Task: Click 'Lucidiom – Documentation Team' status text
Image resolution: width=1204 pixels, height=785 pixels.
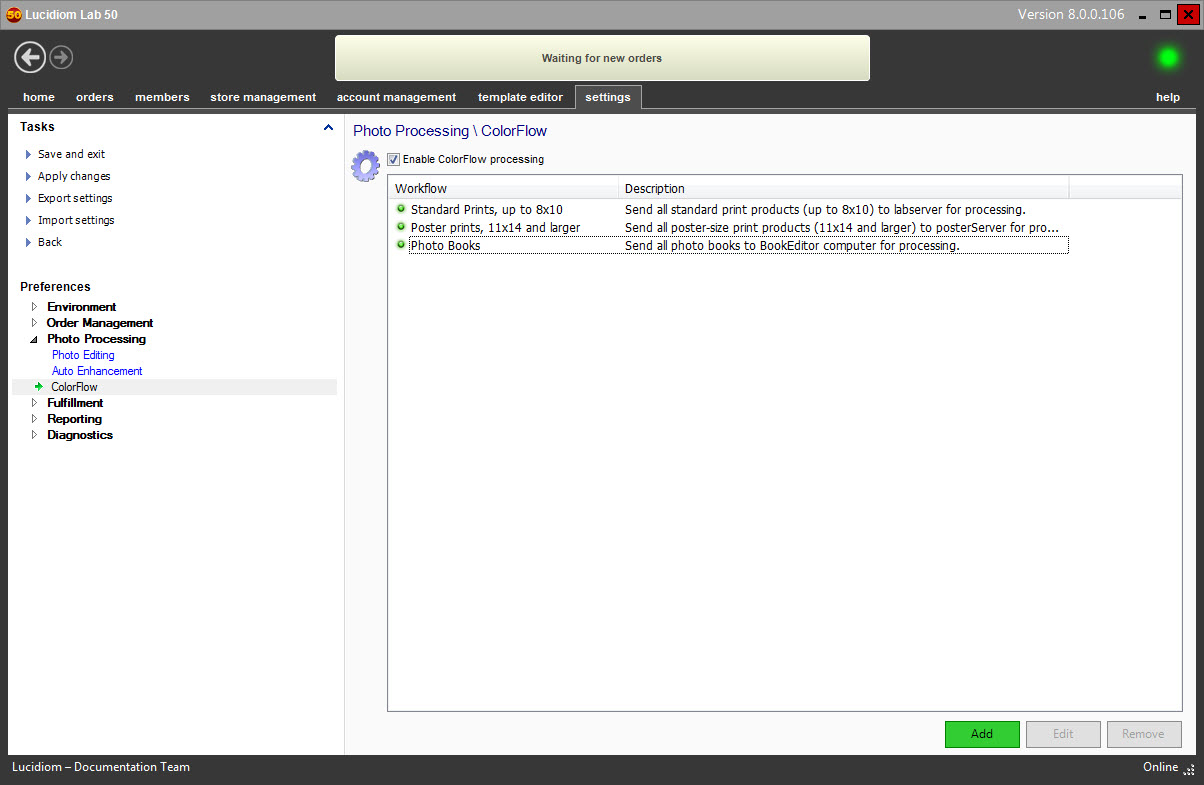Action: tap(101, 767)
